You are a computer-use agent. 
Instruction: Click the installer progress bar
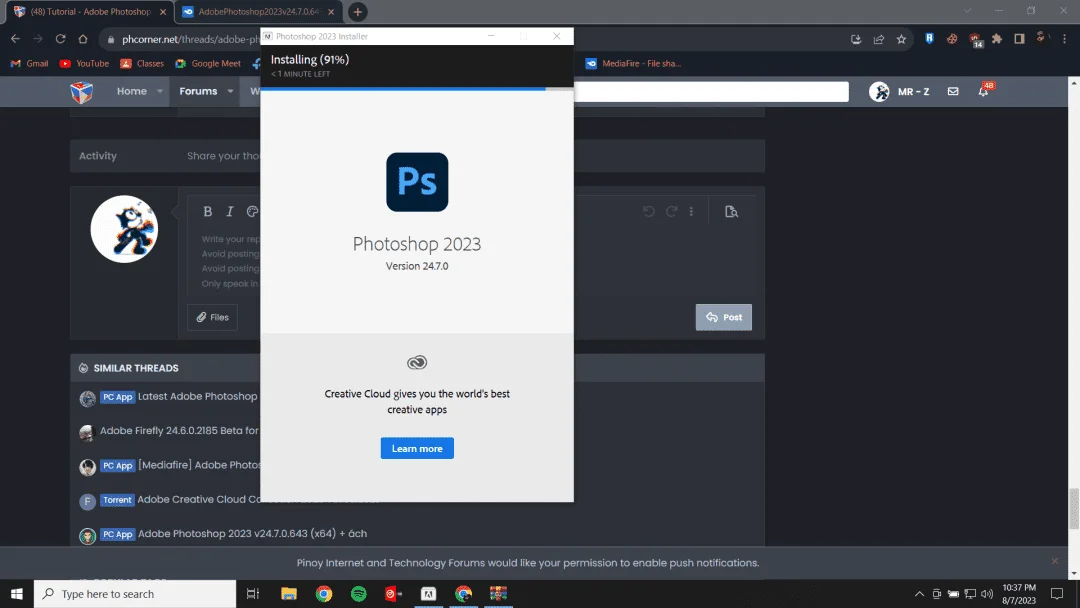click(417, 89)
